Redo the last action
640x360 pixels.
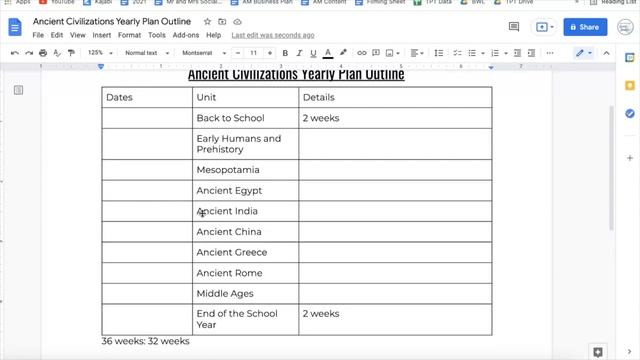[29, 53]
